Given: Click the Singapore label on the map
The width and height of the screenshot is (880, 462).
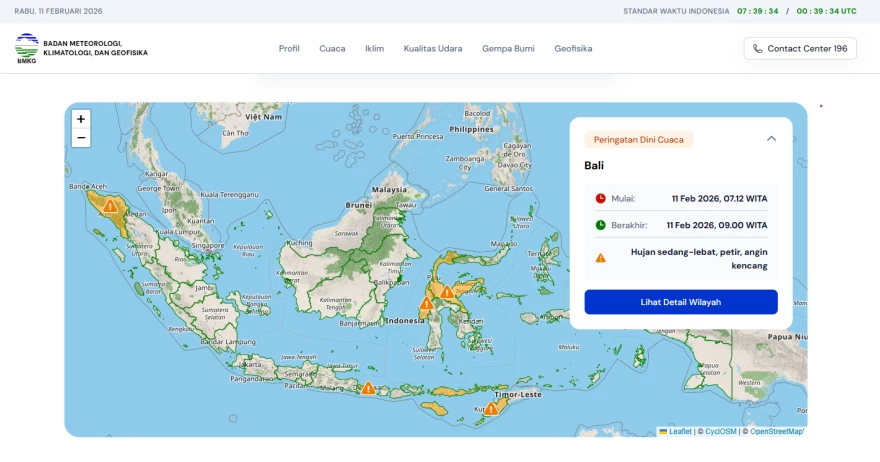Looking at the screenshot, I should (x=208, y=245).
